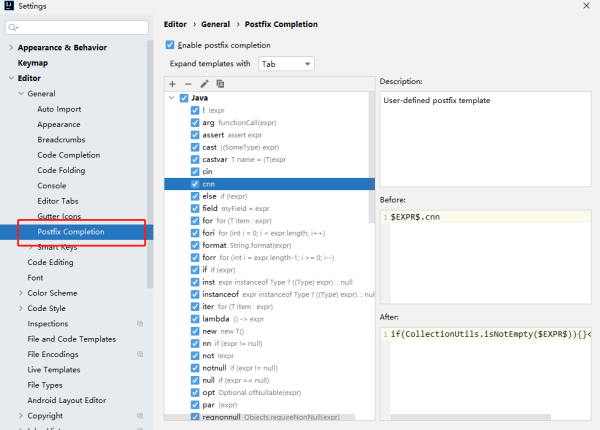Viewport: 600px width, 430px height.
Task: Click the project-level icon beside Copyright
Action: pyautogui.click(x=140, y=416)
